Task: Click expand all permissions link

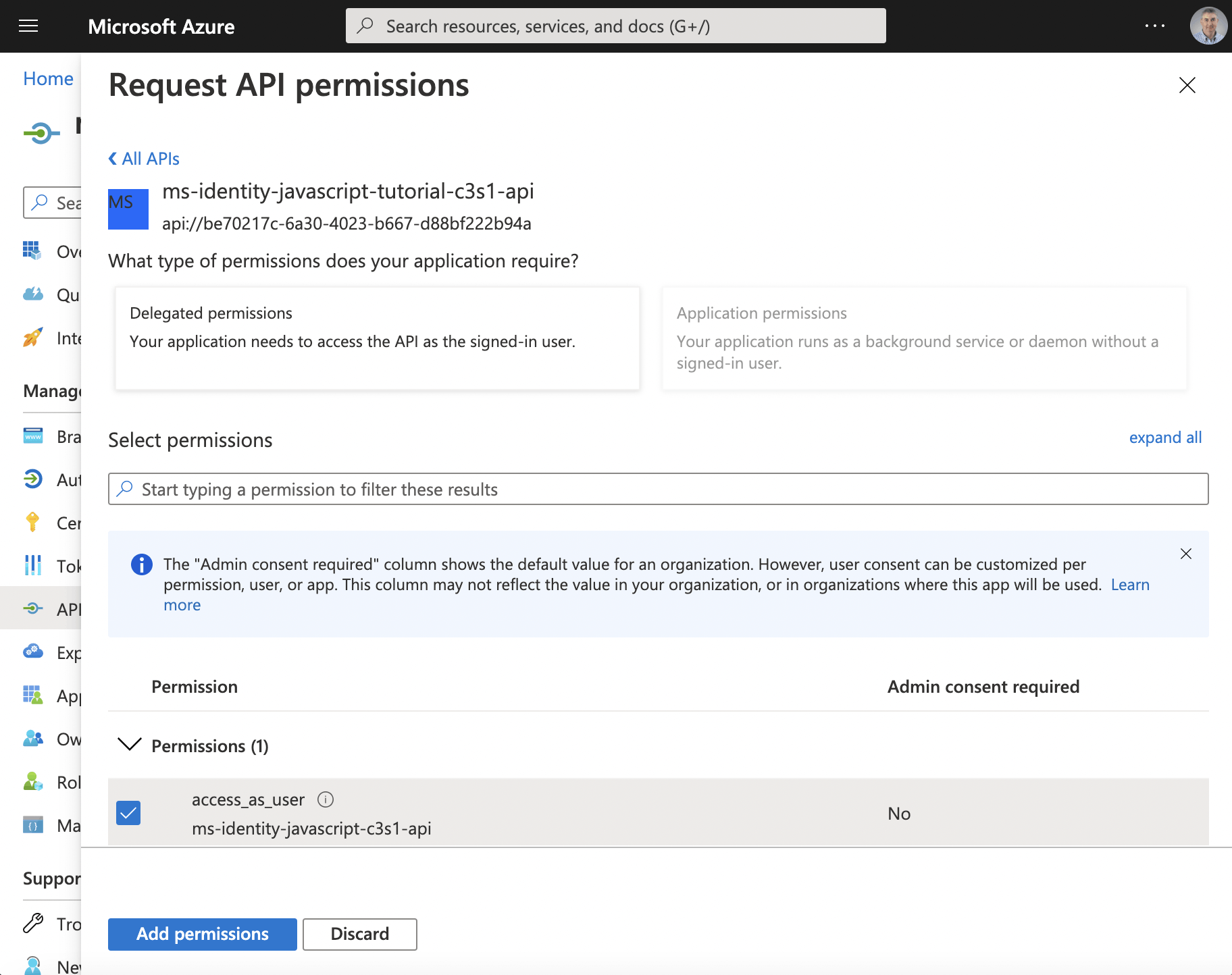Action: (1165, 438)
